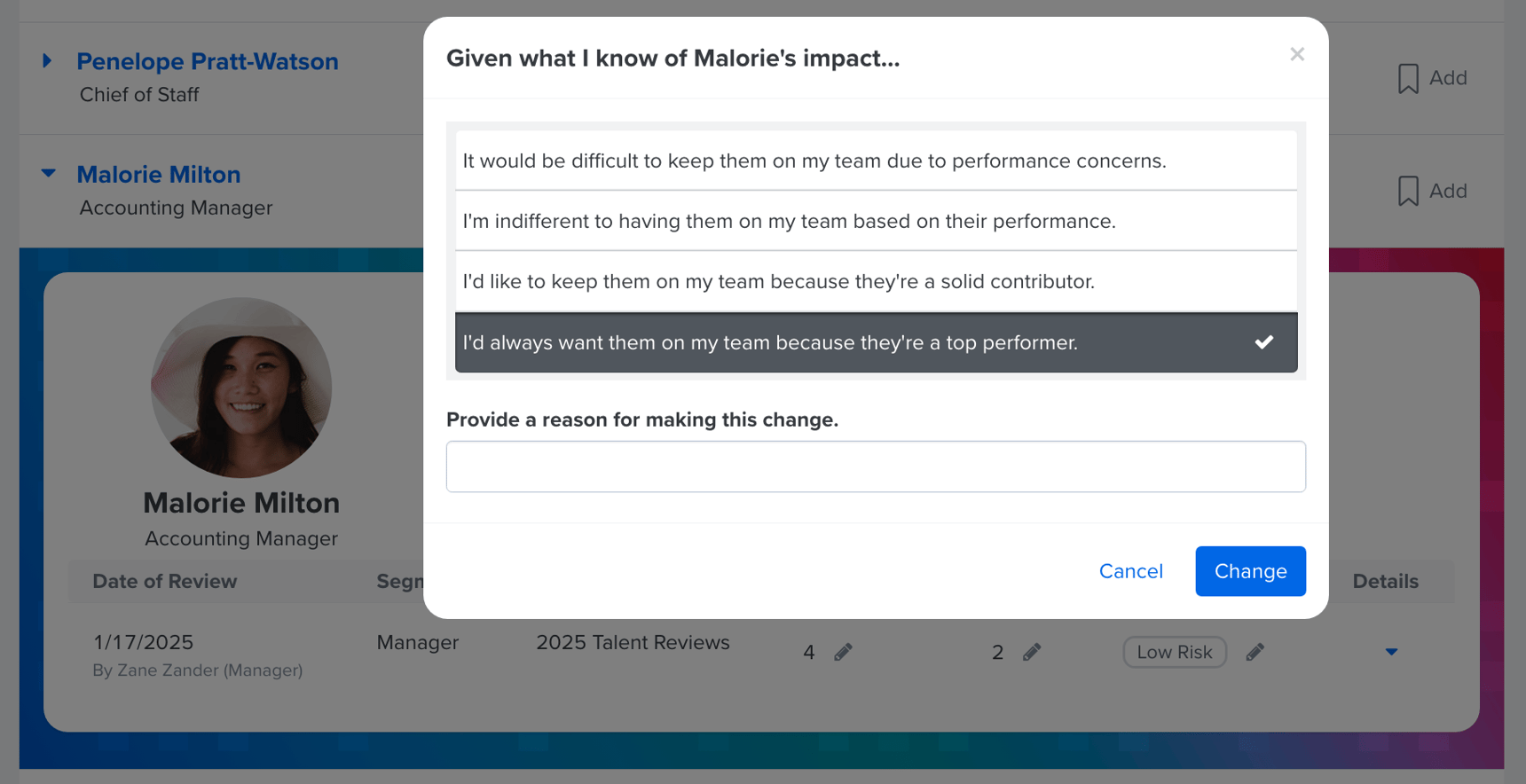1526x784 pixels.
Task: Click the pencil icon next to the rating 4
Action: (x=842, y=651)
